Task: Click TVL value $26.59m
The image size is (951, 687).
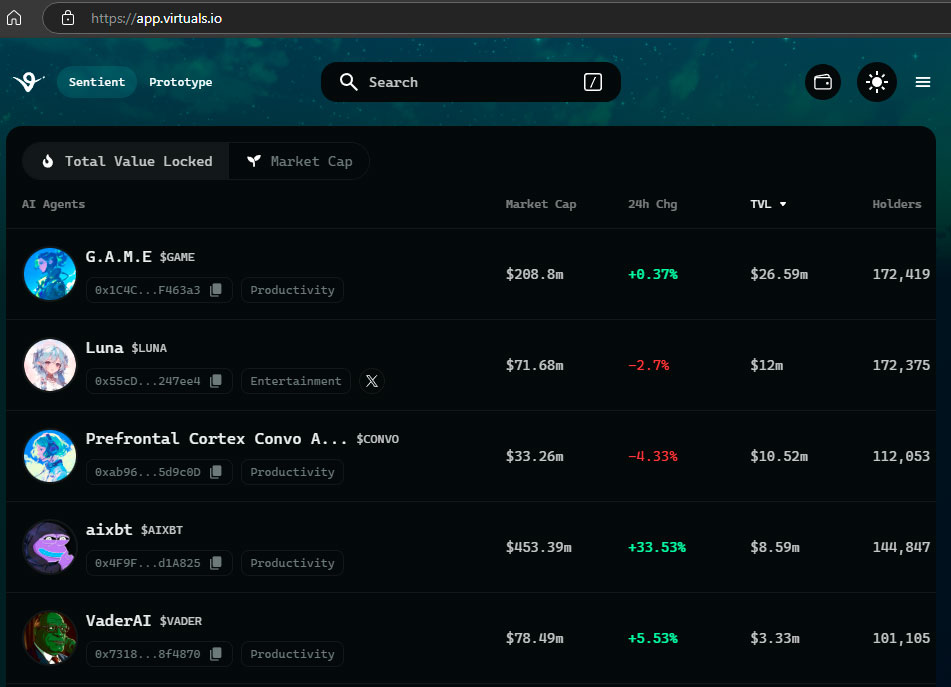Action: point(779,274)
